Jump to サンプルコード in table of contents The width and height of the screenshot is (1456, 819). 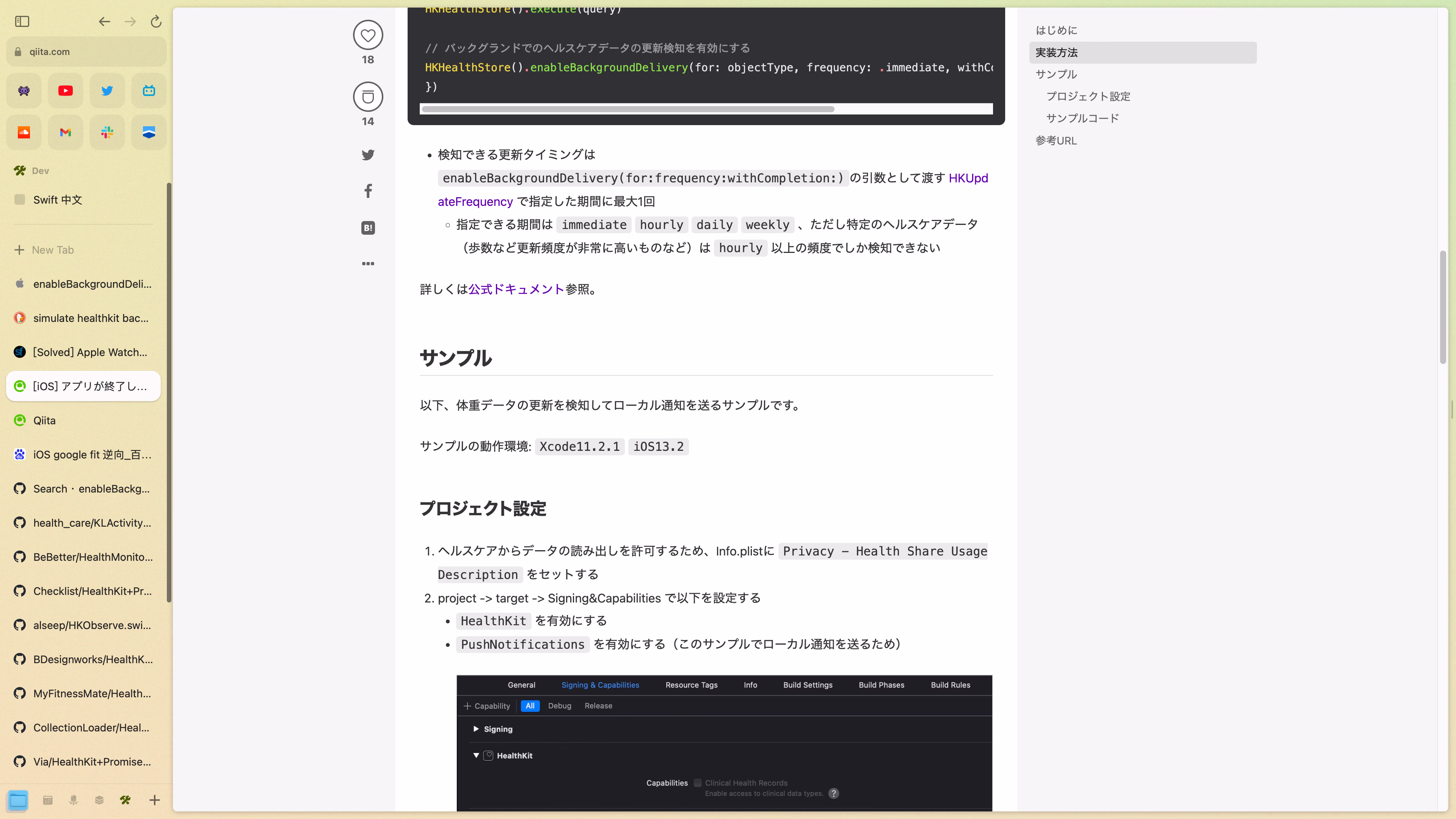tap(1083, 118)
